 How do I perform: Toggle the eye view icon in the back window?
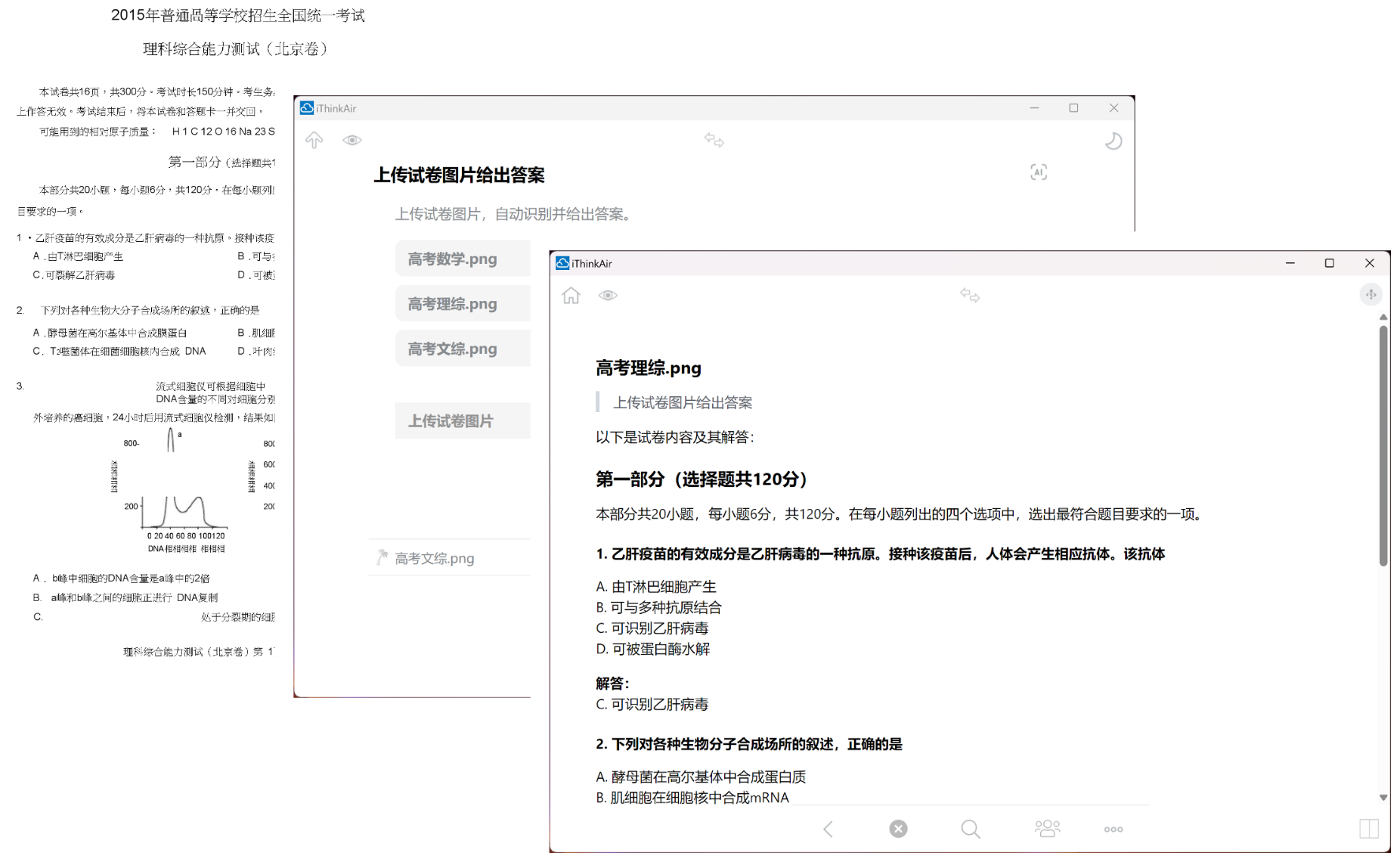coord(352,141)
